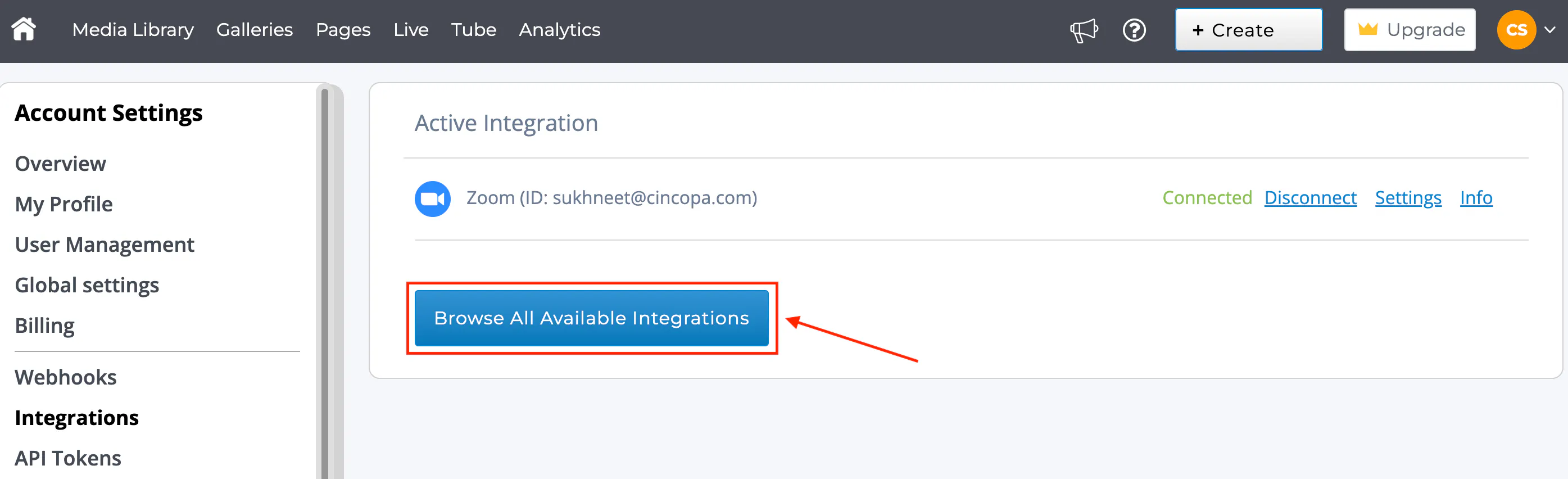Select Integrations in sidebar
Image resolution: width=1568 pixels, height=479 pixels.
[76, 418]
